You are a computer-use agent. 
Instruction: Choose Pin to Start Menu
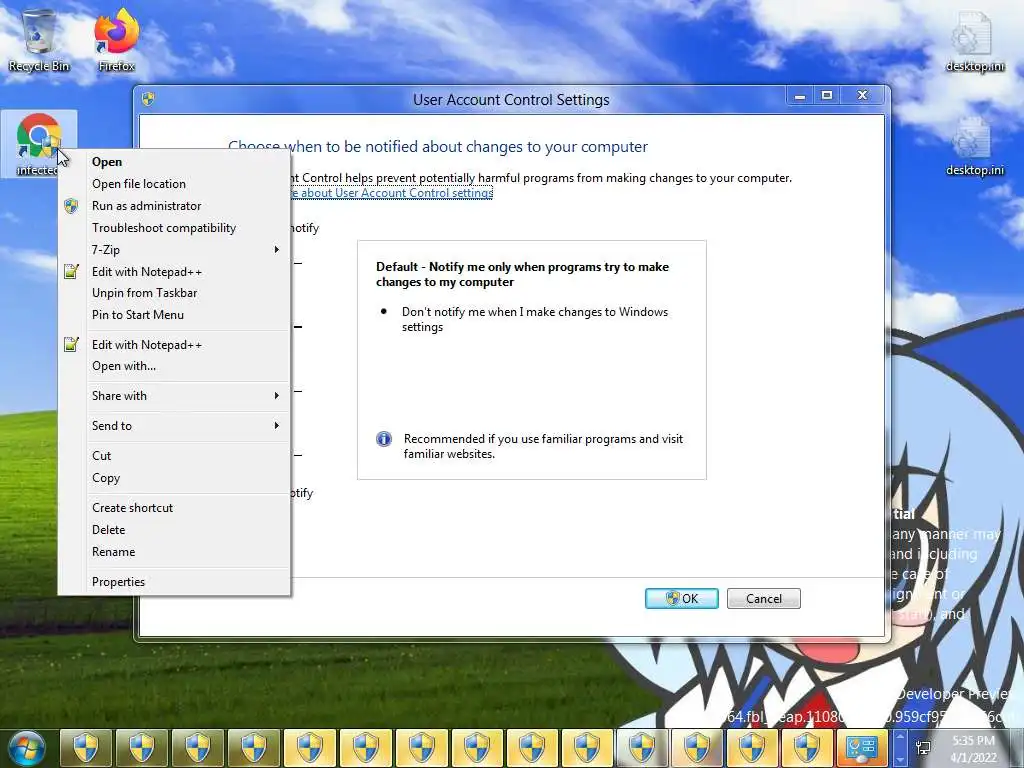(174, 315)
